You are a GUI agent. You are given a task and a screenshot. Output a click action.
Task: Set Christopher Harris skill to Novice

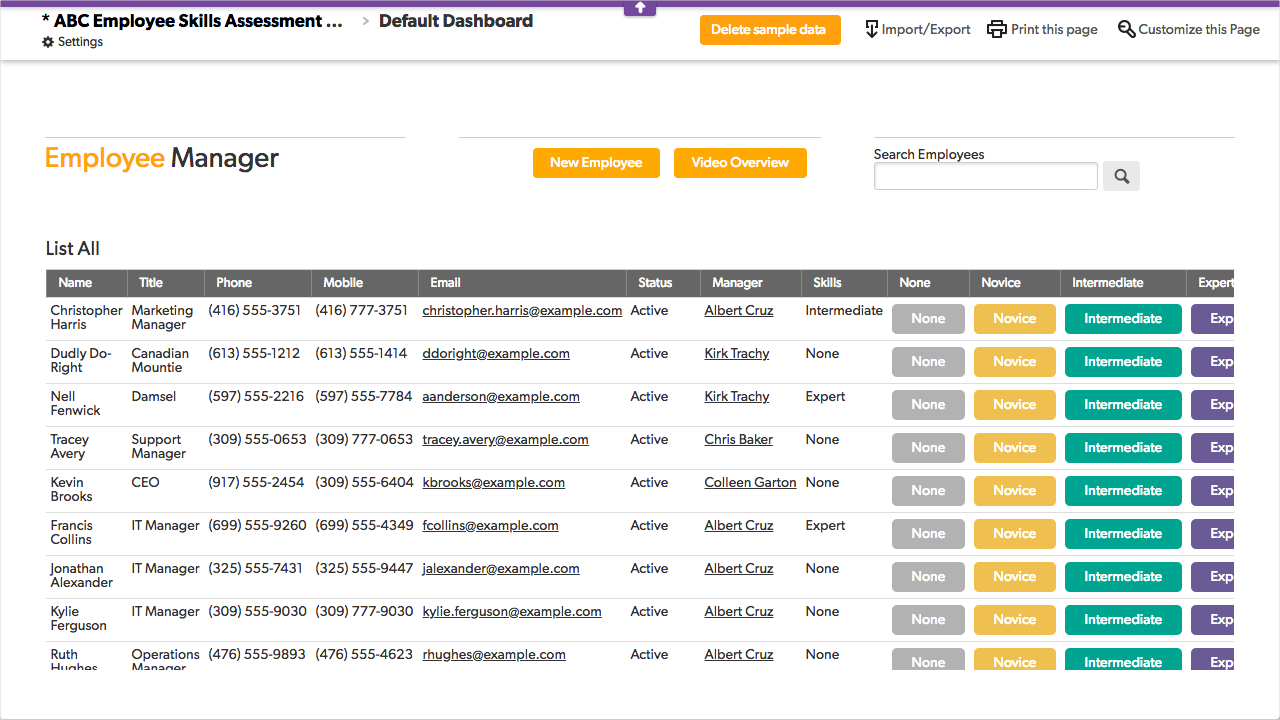[x=1014, y=319]
